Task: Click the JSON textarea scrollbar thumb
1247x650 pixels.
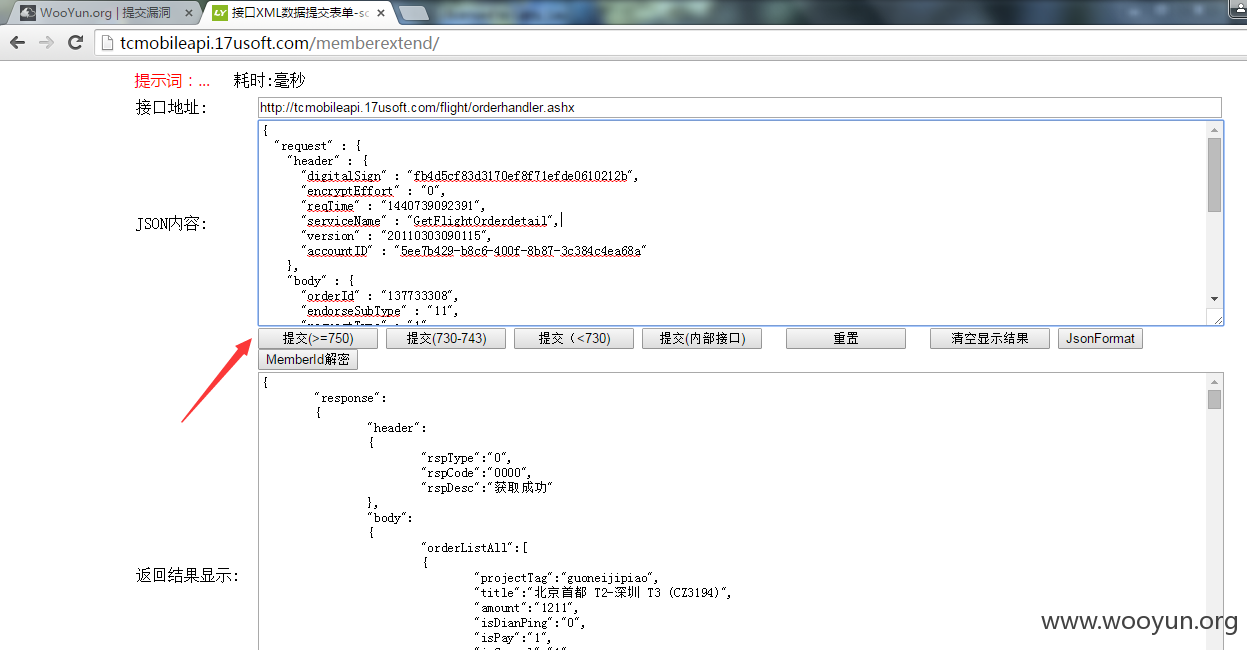Action: click(x=1214, y=175)
